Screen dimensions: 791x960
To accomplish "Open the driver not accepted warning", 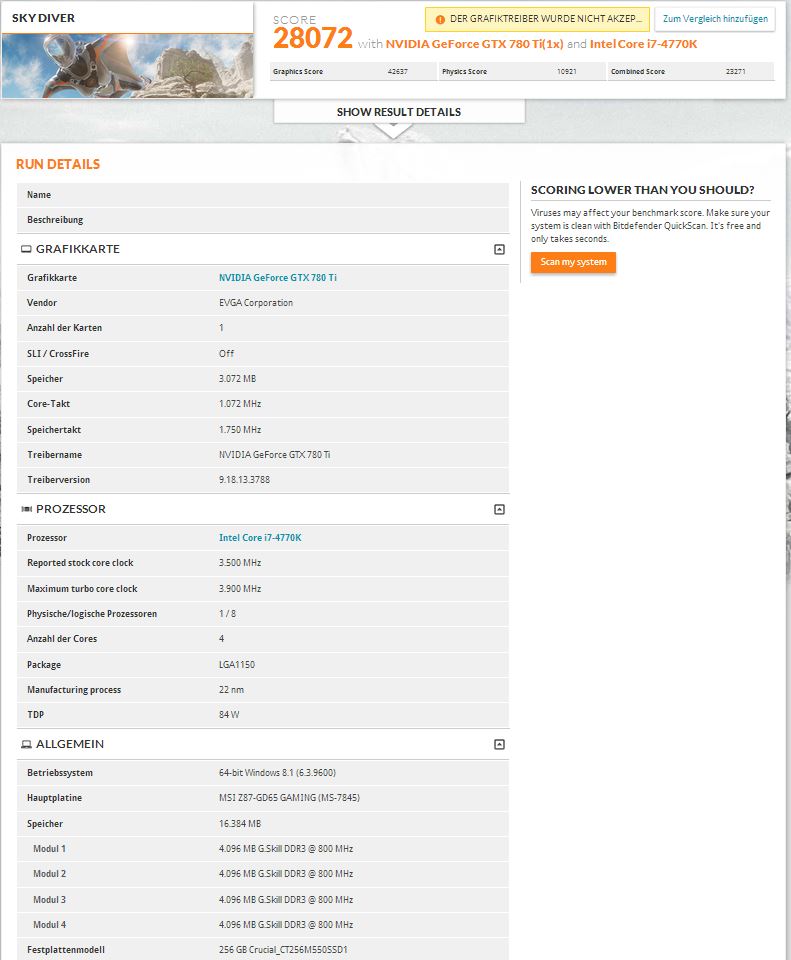I will (537, 19).
